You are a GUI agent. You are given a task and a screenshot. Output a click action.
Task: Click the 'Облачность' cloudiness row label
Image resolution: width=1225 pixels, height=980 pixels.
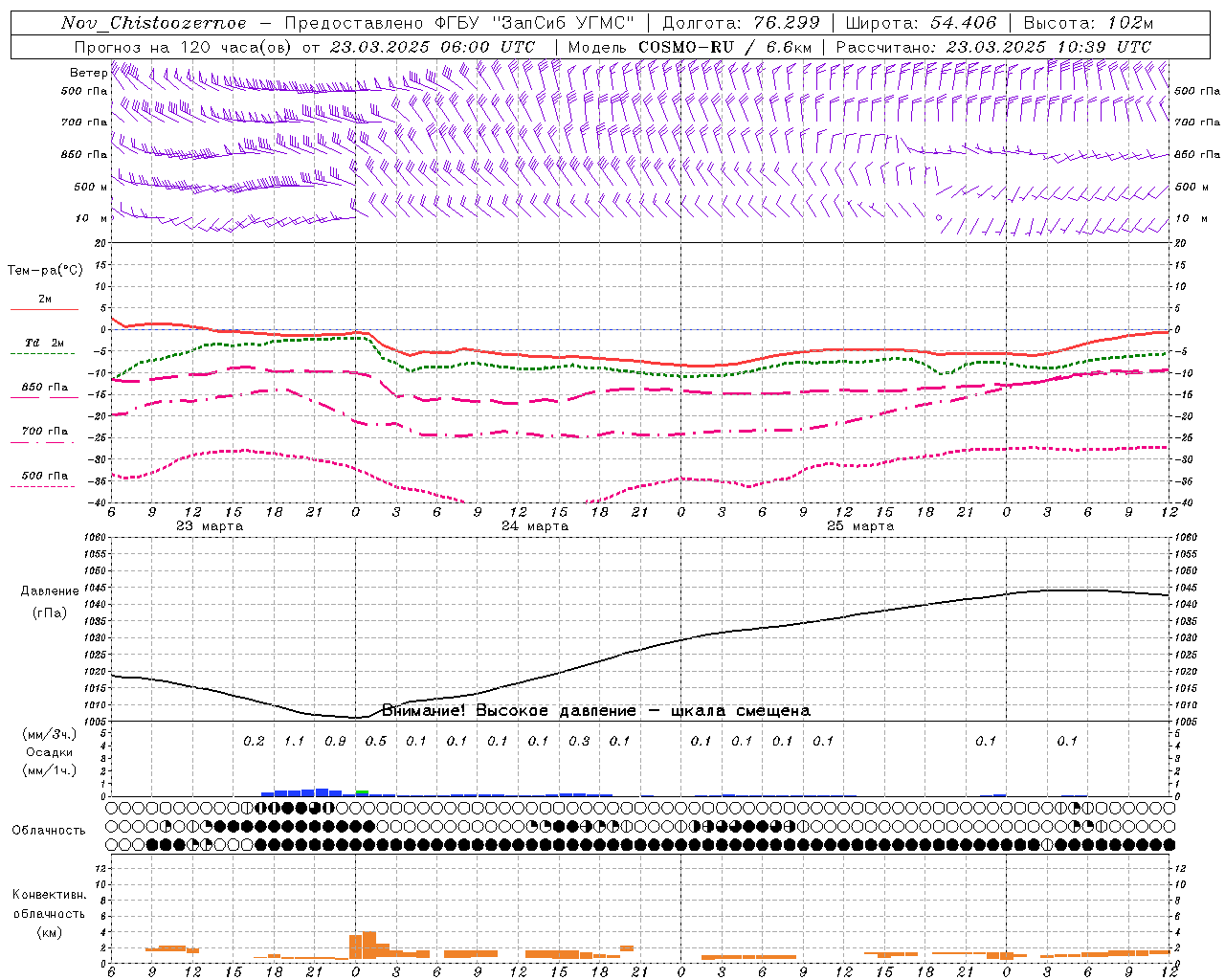pos(49,831)
